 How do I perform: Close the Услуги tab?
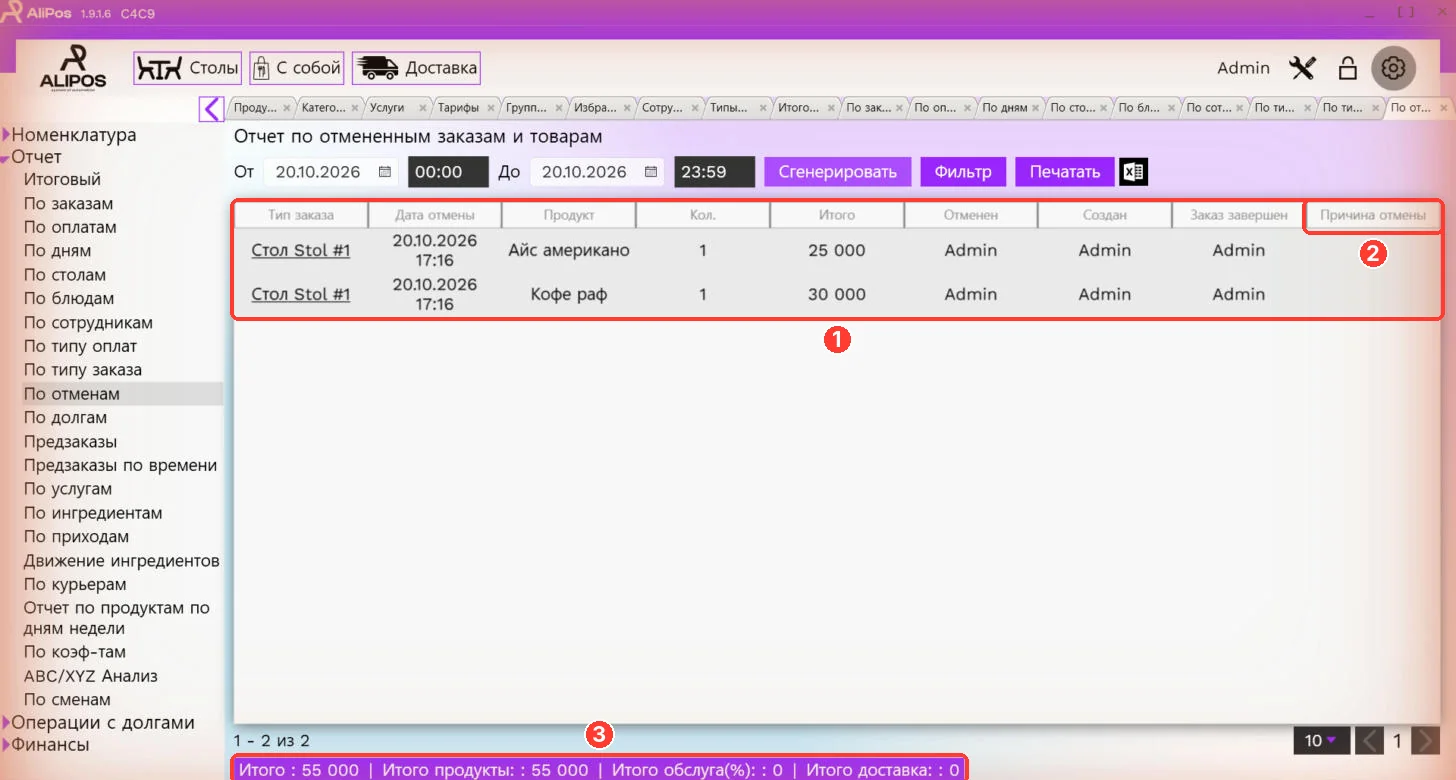tap(423, 108)
